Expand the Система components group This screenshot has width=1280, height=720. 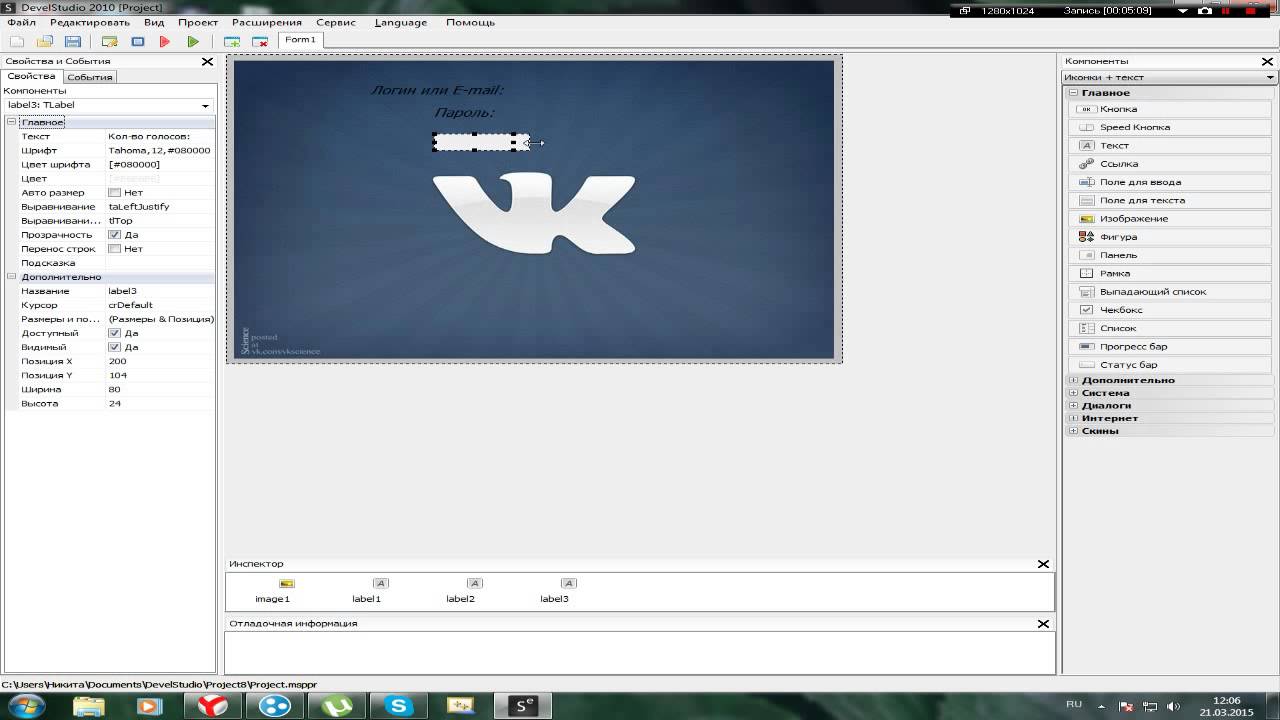[1073, 393]
